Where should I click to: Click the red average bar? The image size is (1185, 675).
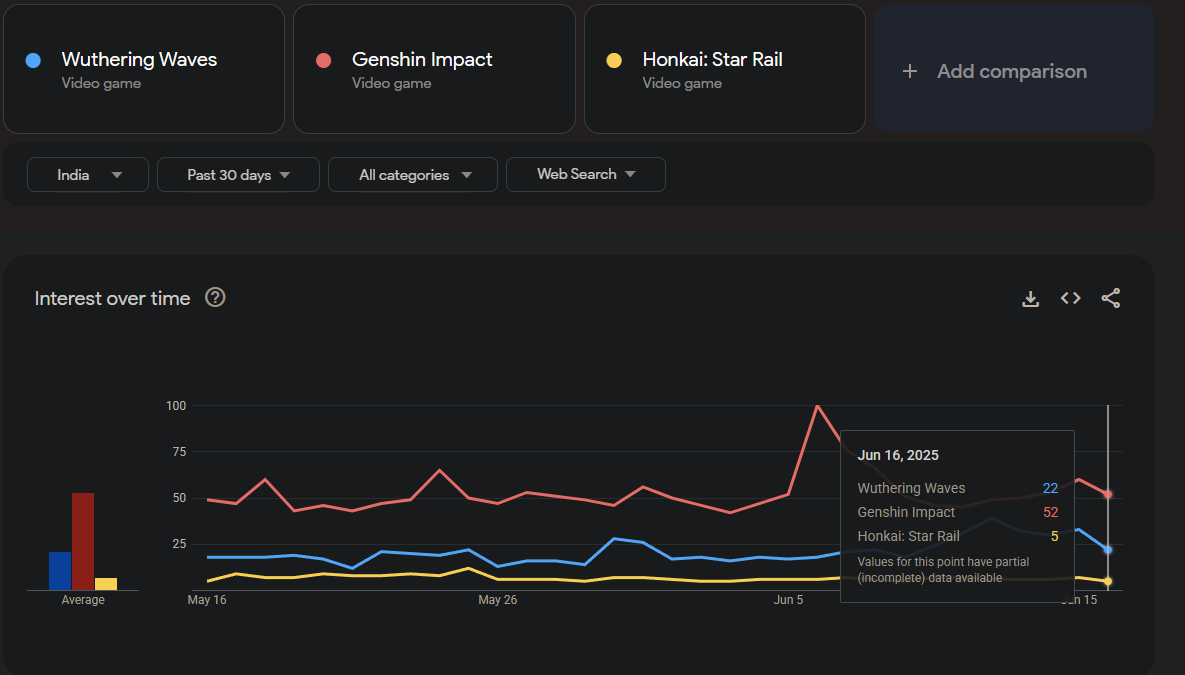tap(83, 541)
